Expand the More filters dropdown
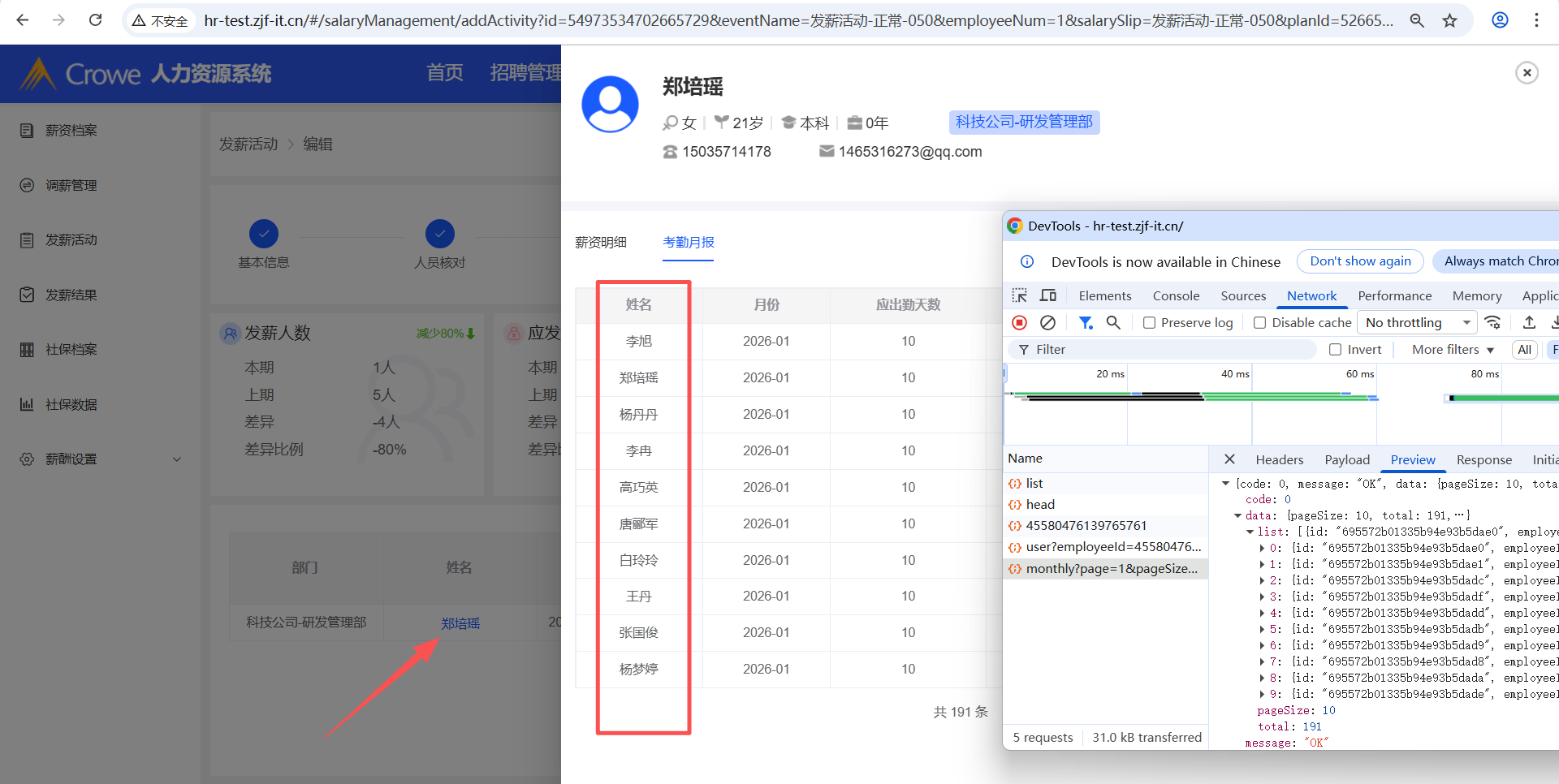The width and height of the screenshot is (1559, 784). (1453, 350)
